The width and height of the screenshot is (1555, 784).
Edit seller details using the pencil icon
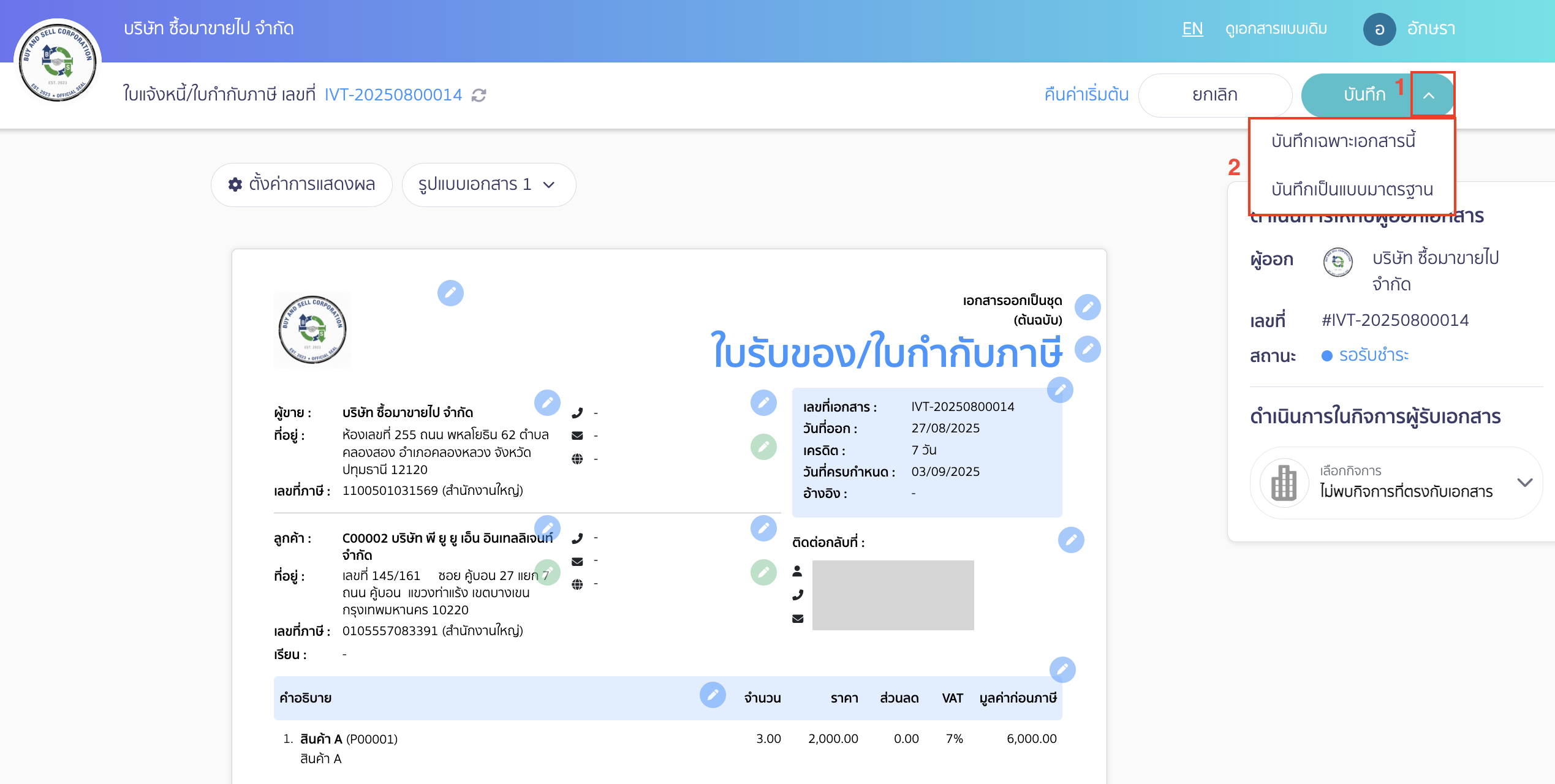548,403
